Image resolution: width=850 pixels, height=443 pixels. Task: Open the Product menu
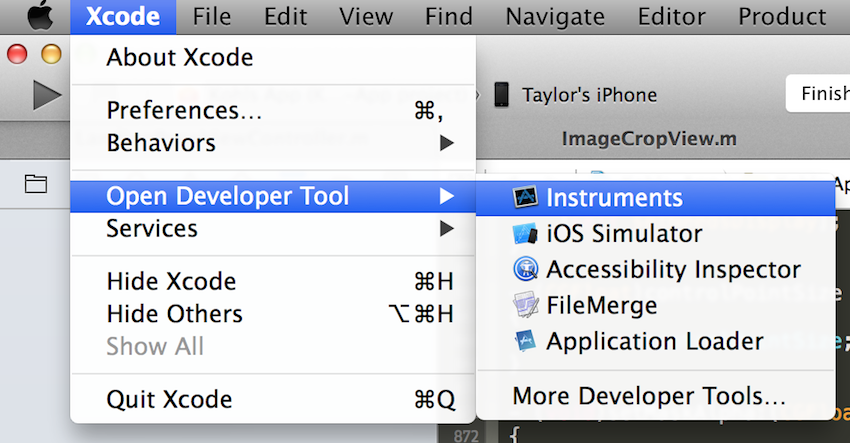coord(782,17)
